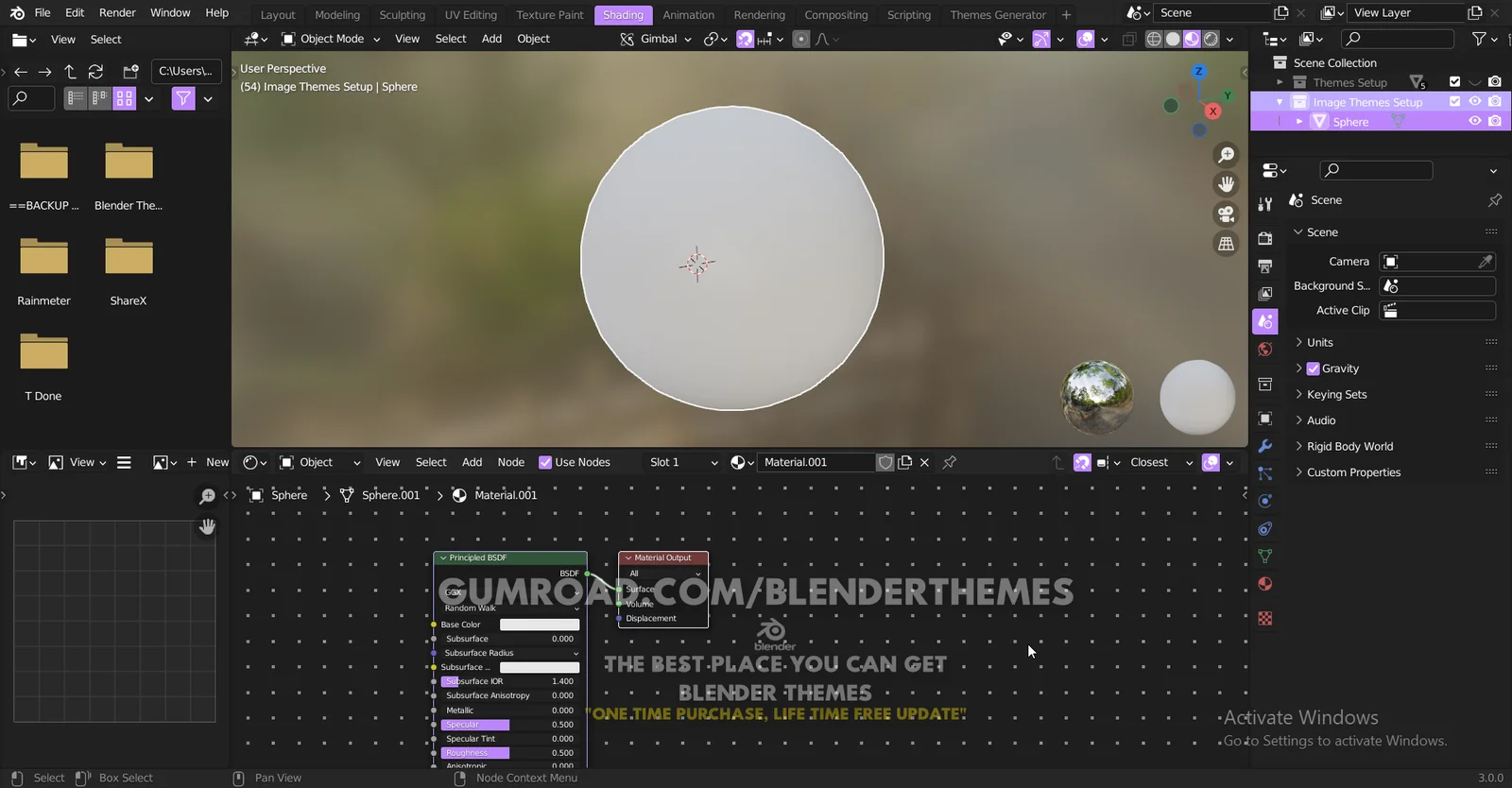This screenshot has width=1512, height=788.
Task: Switch viewport to rendered shading
Action: [x=1211, y=39]
